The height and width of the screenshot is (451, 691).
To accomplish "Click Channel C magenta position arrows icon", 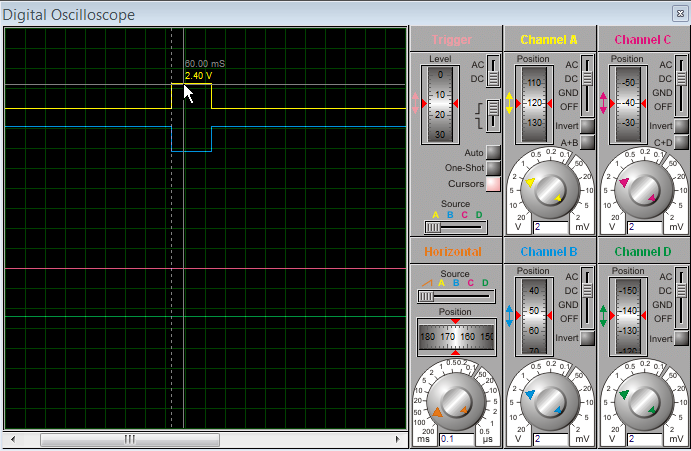I will pyautogui.click(x=603, y=103).
